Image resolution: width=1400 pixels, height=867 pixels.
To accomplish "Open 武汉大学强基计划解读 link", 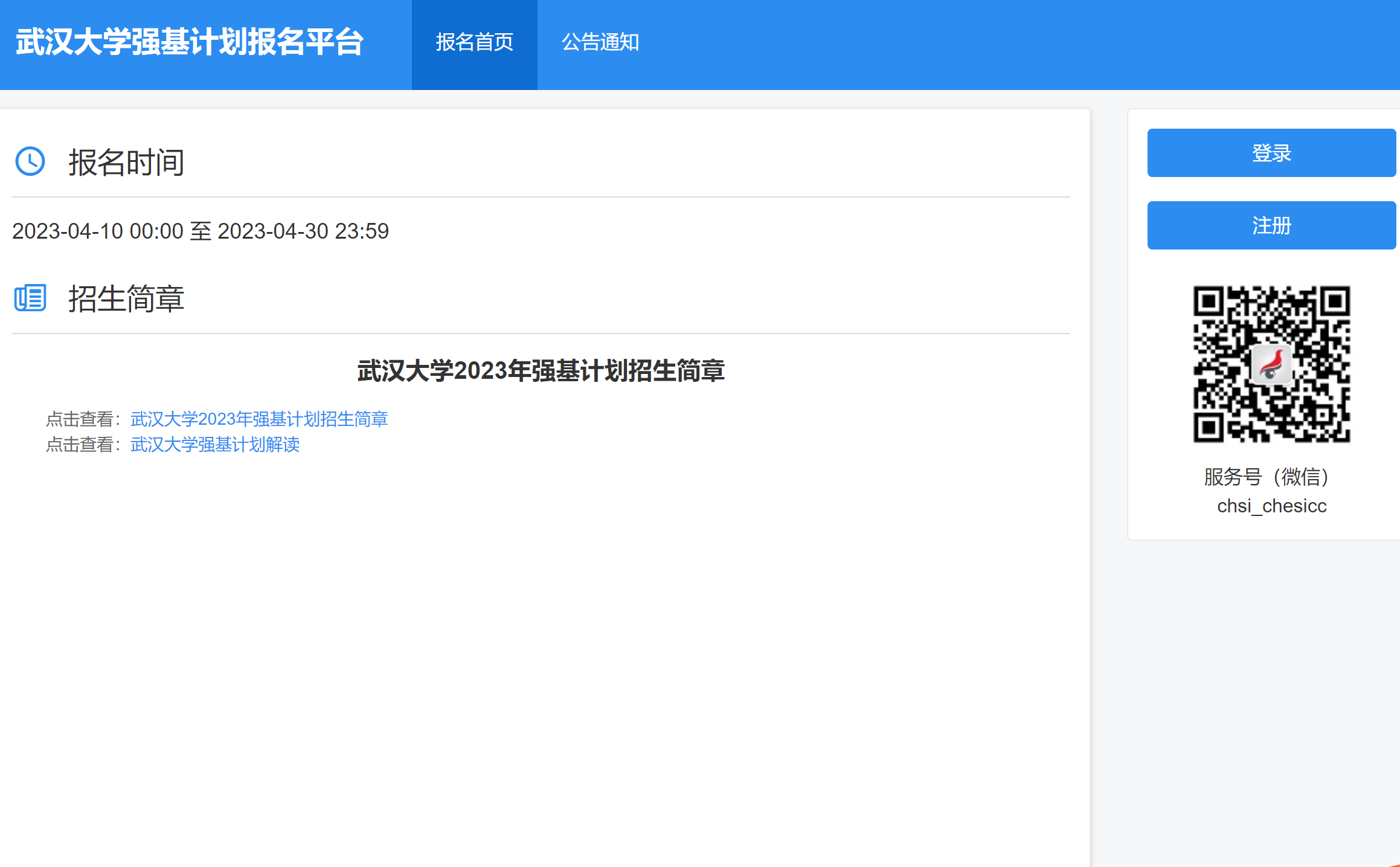I will [215, 445].
